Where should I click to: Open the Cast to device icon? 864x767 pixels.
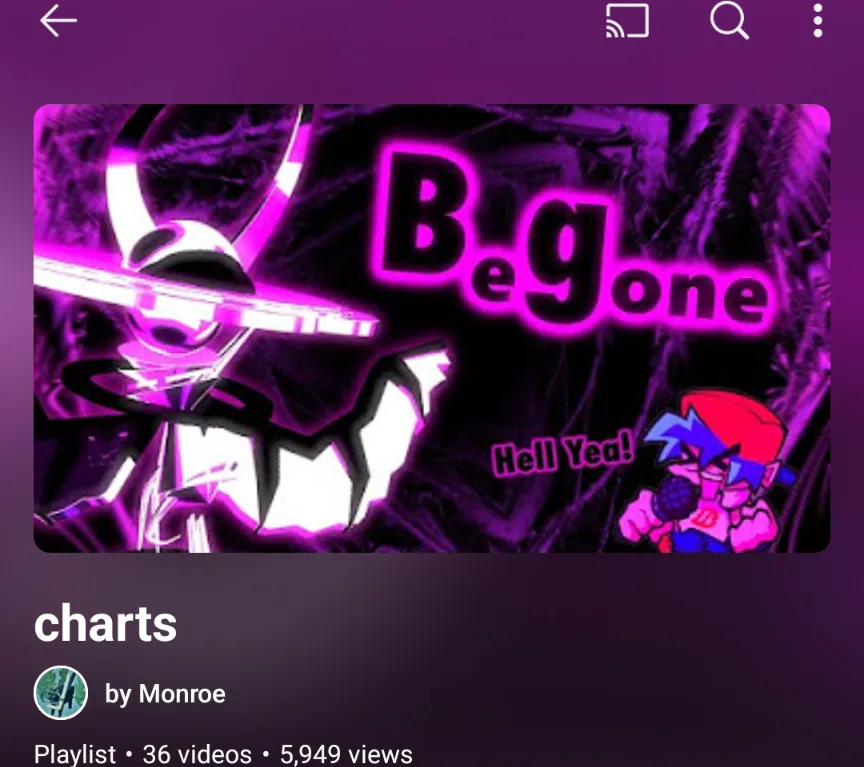tap(627, 21)
